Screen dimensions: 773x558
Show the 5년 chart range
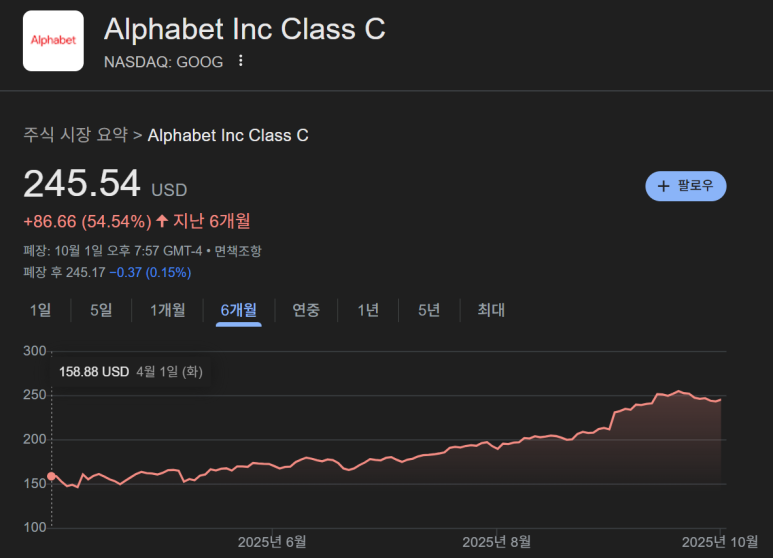[x=429, y=310]
